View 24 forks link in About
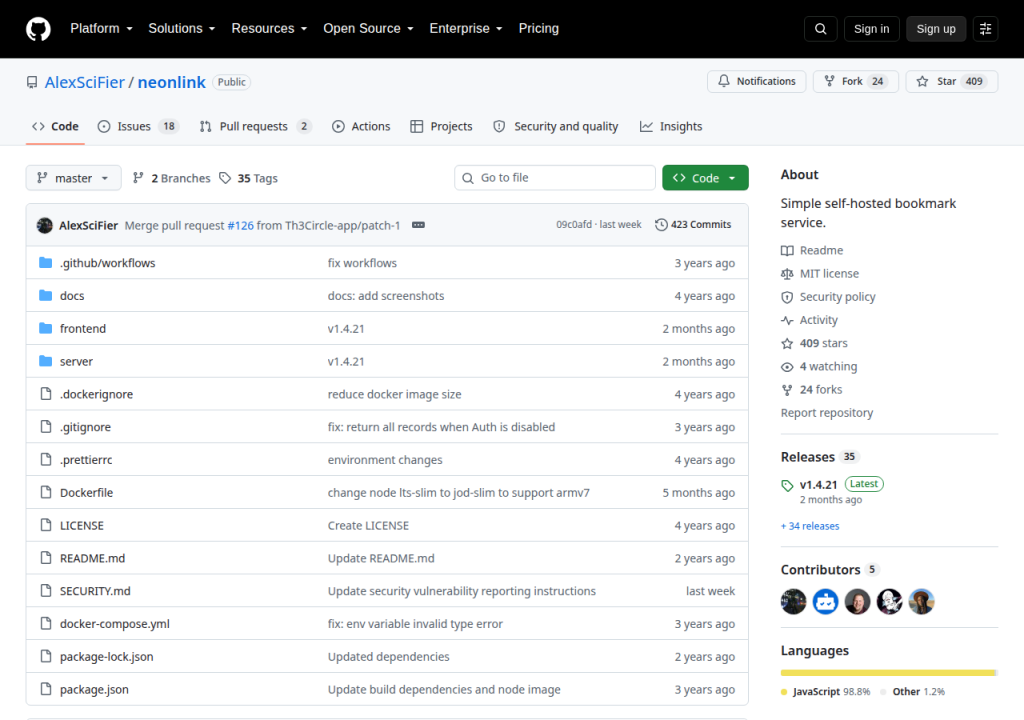This screenshot has width=1024, height=720. tap(812, 389)
